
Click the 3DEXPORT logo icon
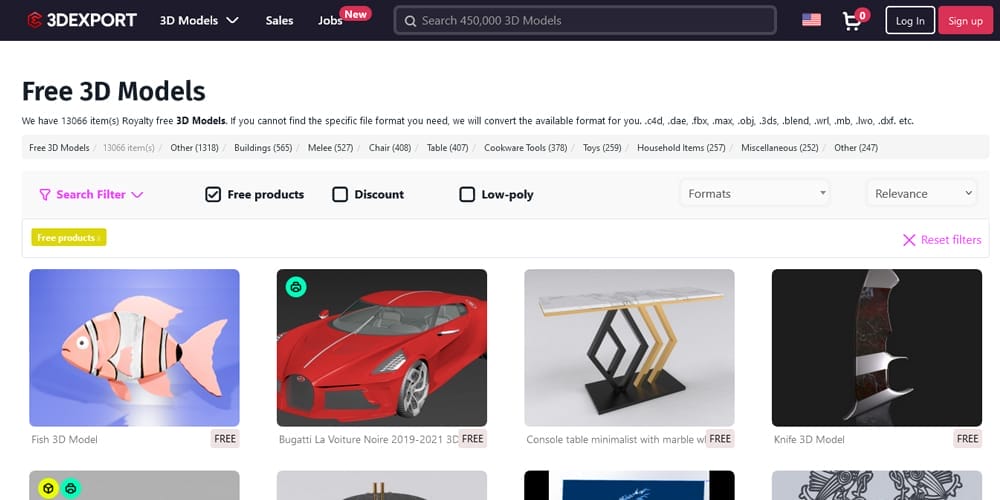pyautogui.click(x=34, y=20)
